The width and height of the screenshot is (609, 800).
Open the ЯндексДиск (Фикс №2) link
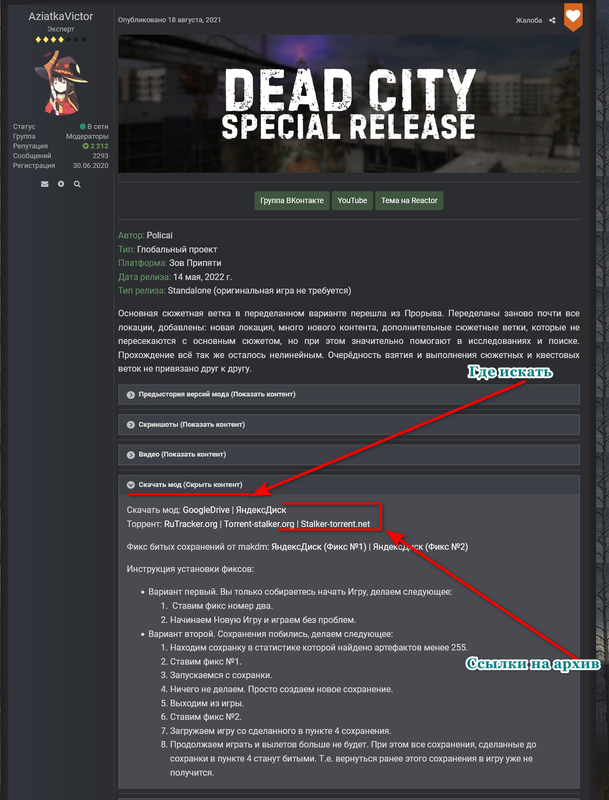pos(420,547)
